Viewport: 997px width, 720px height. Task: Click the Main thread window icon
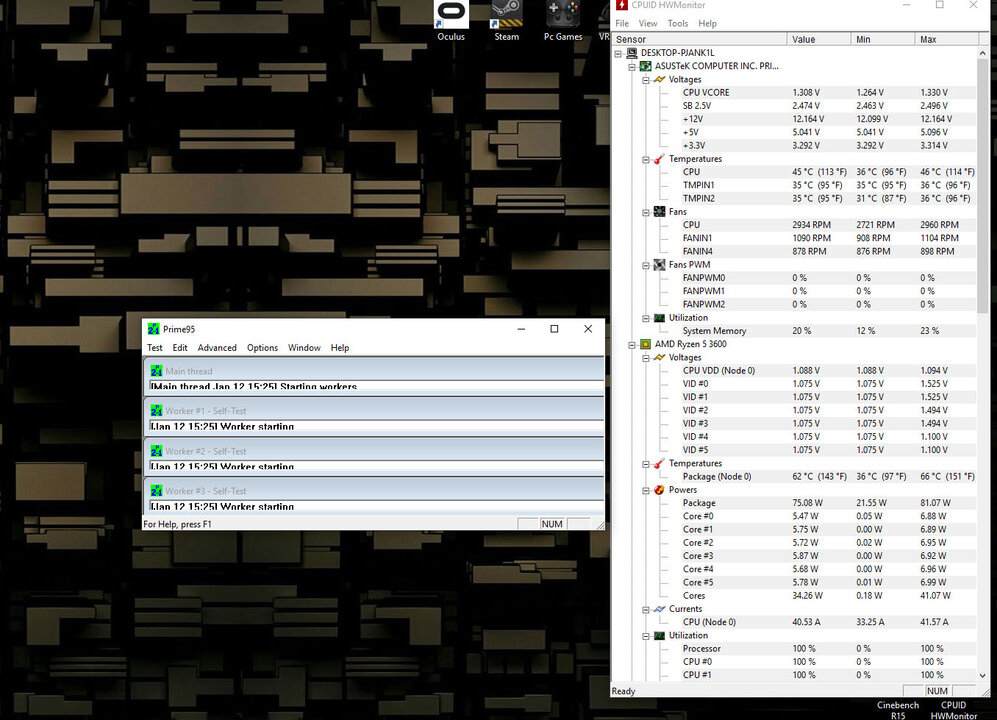point(156,371)
